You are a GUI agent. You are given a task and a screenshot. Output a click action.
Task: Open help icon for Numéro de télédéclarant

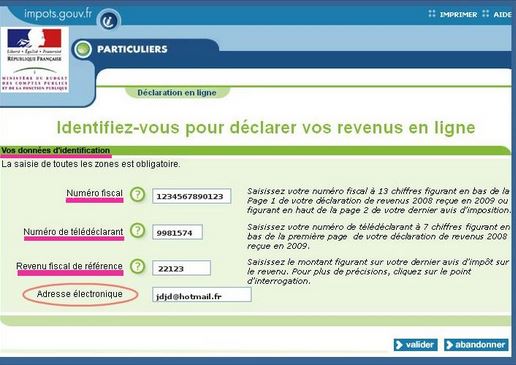[137, 230]
